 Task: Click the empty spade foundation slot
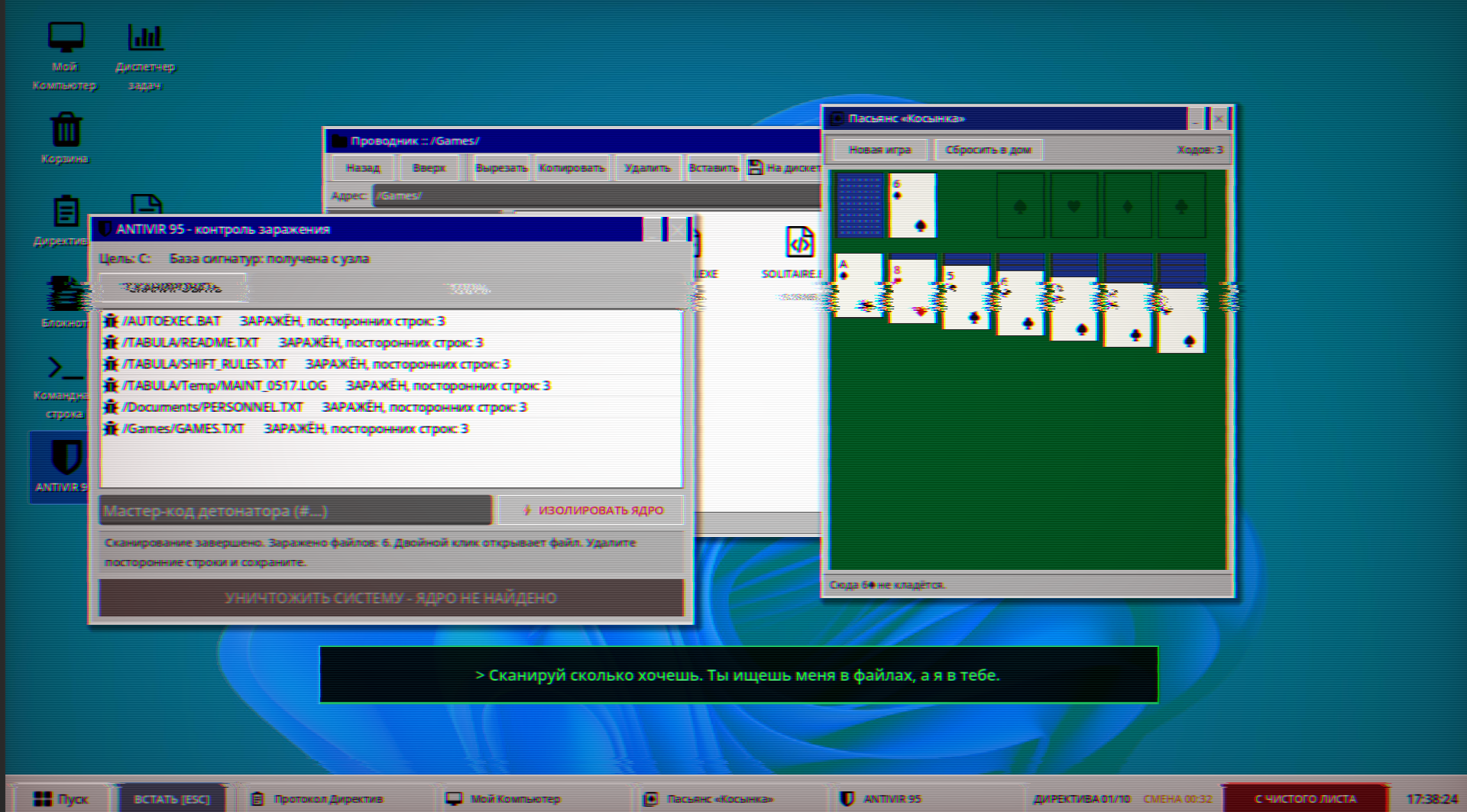pos(1020,205)
